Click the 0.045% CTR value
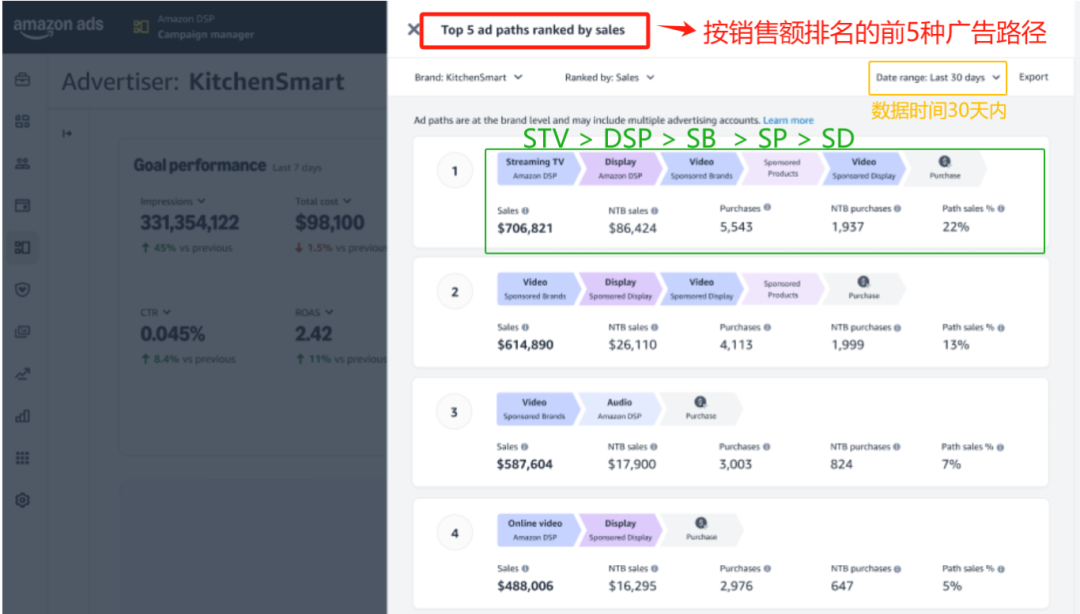This screenshot has height=614, width=1080. click(172, 334)
